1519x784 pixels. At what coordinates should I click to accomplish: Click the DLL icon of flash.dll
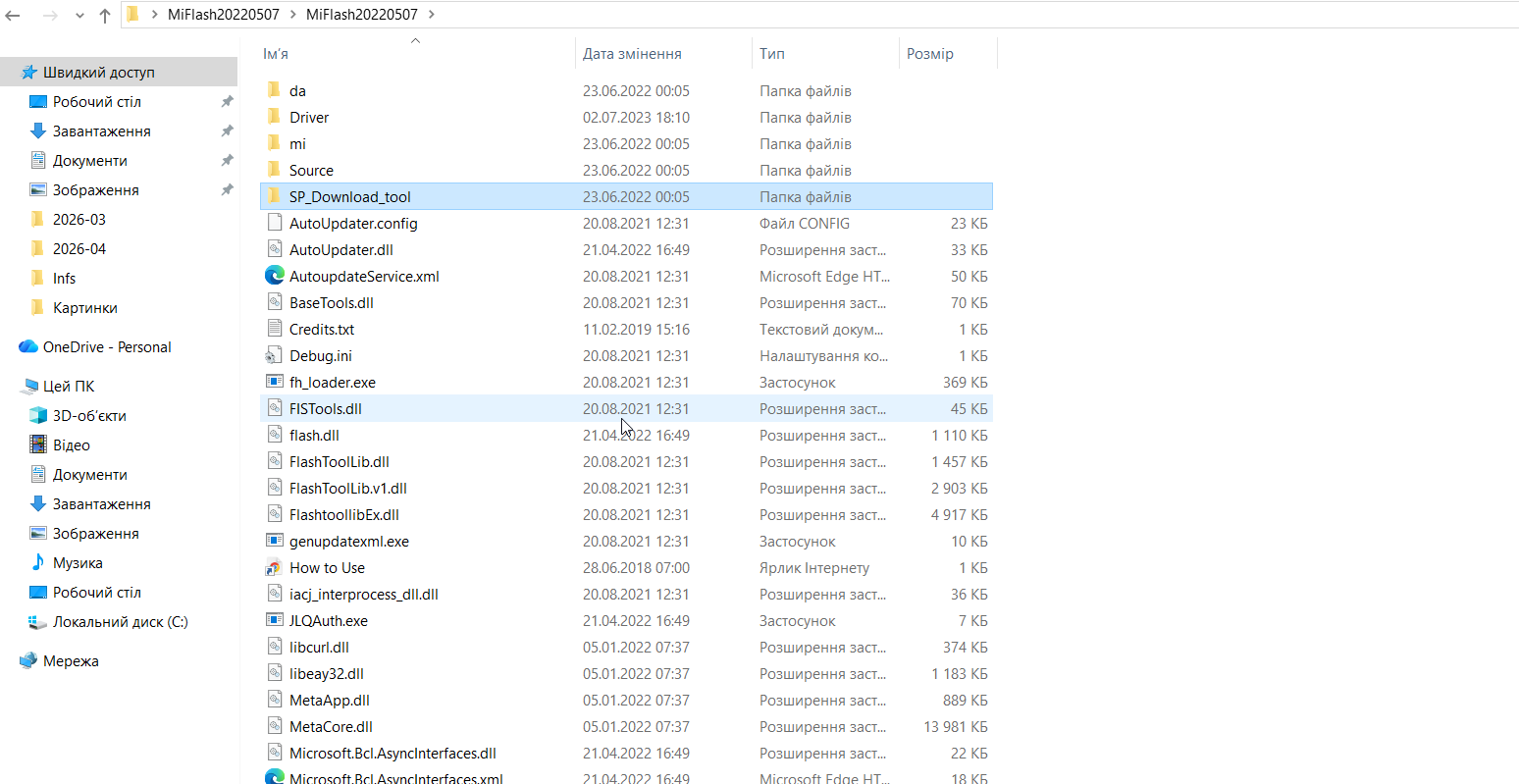click(275, 435)
